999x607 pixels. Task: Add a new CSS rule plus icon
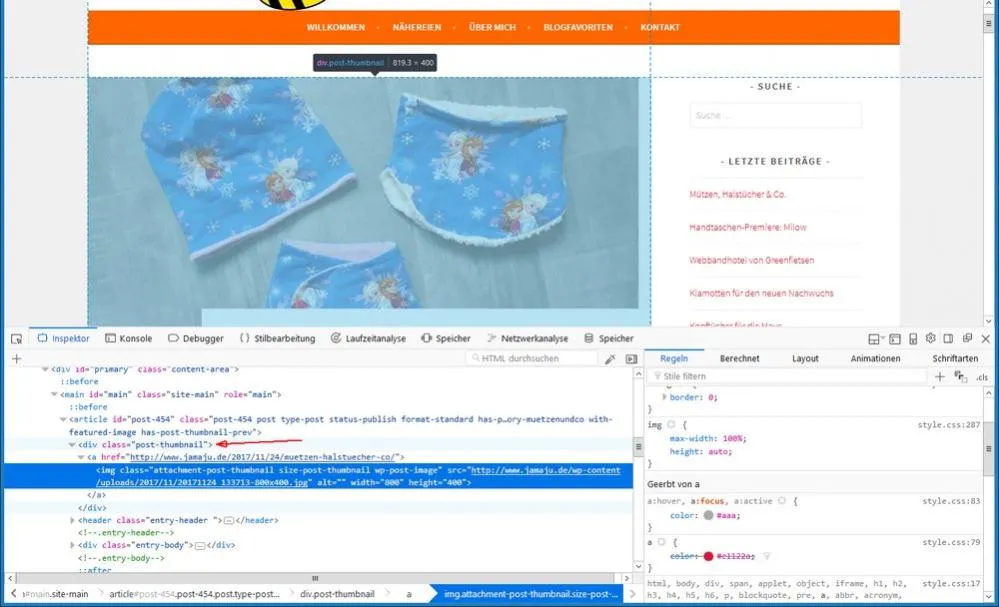coord(940,376)
